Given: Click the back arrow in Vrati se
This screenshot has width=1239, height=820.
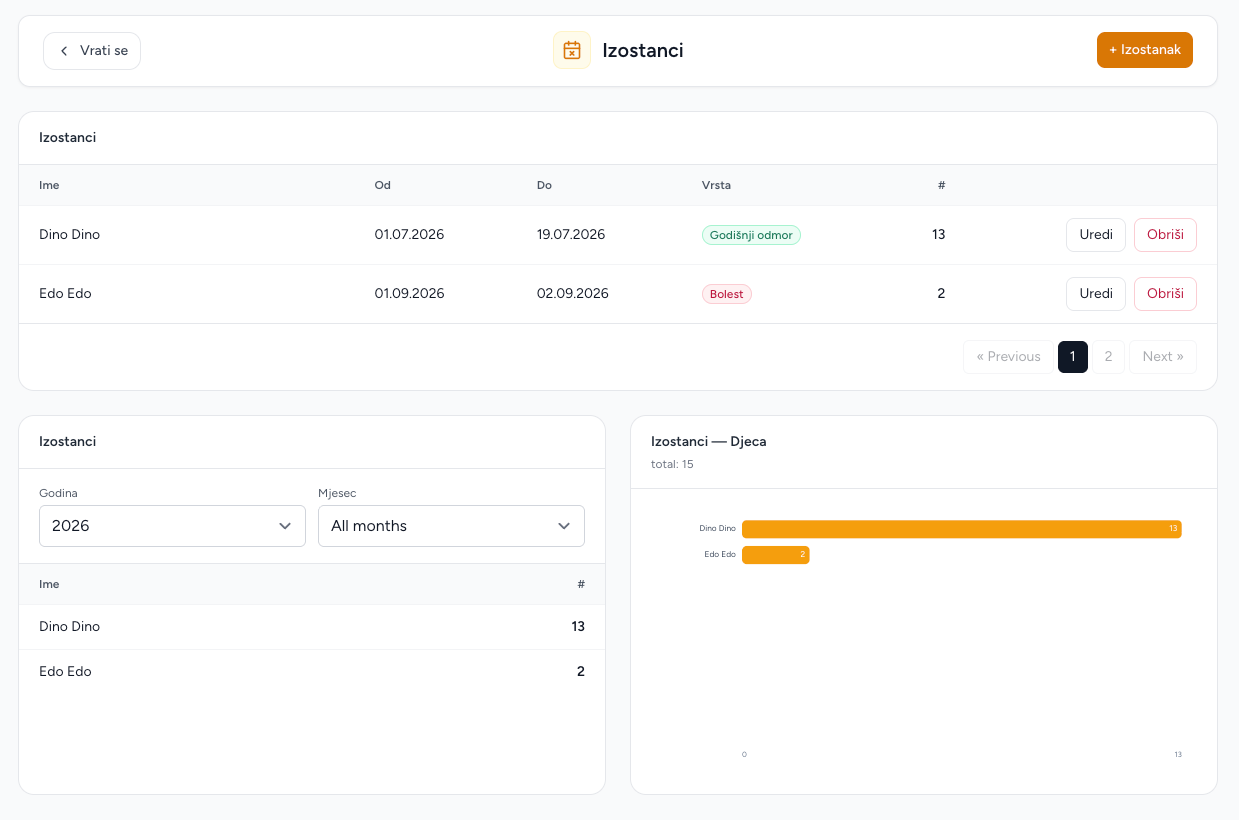Looking at the screenshot, I should tap(64, 51).
